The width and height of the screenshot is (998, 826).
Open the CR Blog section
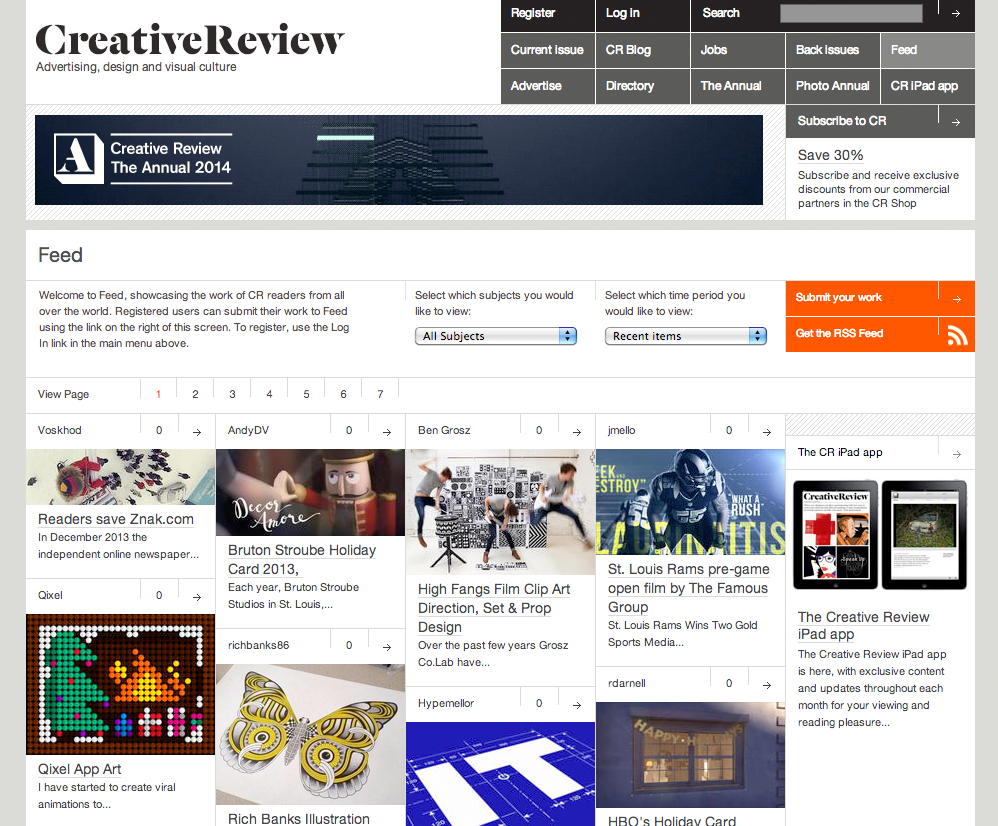pos(643,50)
